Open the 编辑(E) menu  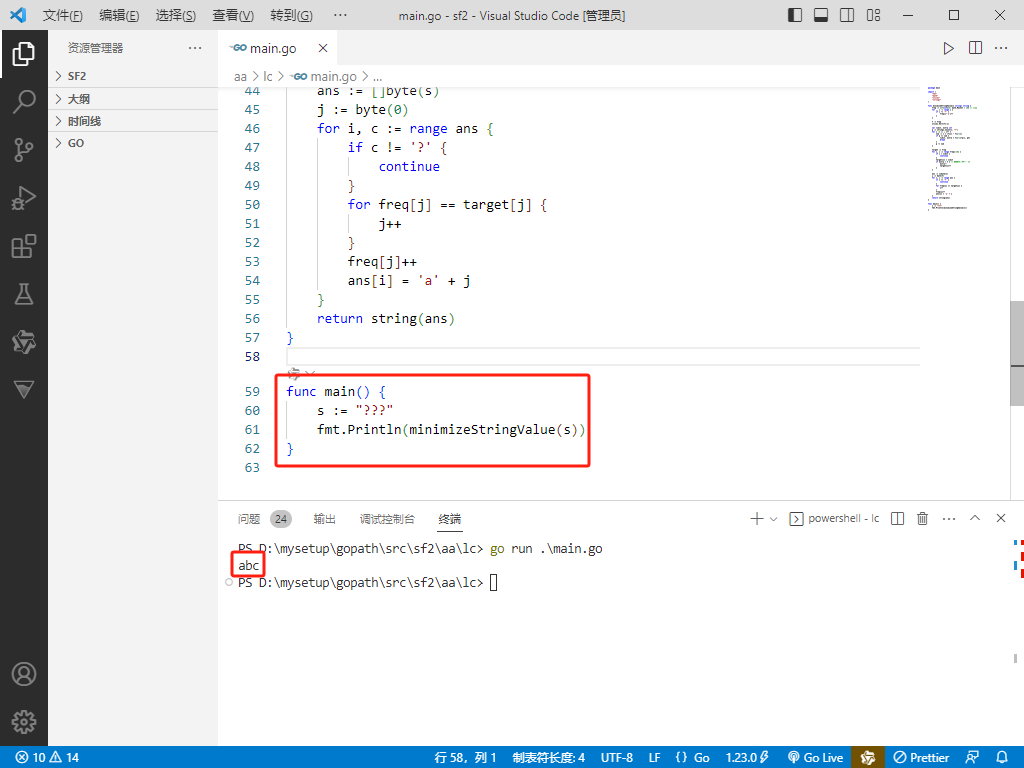[x=119, y=15]
